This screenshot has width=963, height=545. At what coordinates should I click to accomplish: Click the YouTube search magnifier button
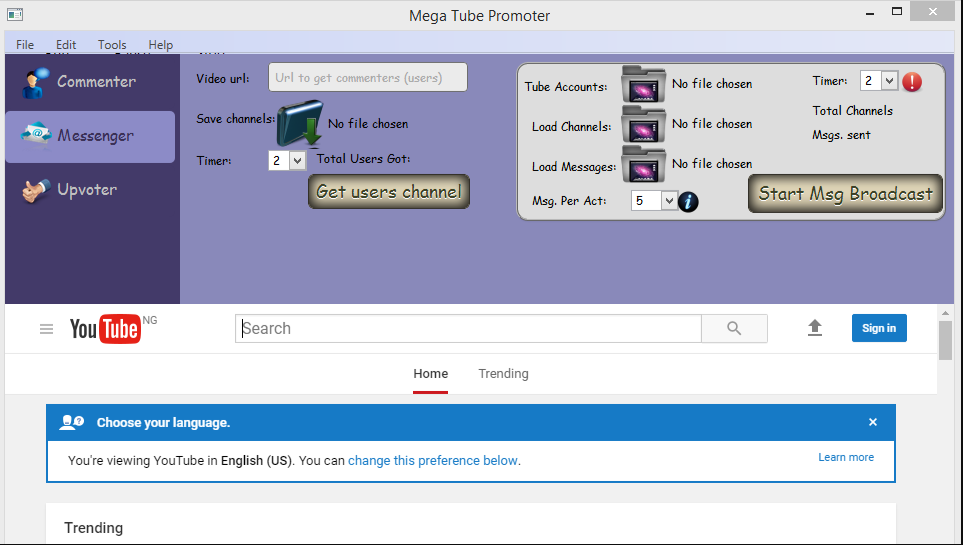click(735, 329)
